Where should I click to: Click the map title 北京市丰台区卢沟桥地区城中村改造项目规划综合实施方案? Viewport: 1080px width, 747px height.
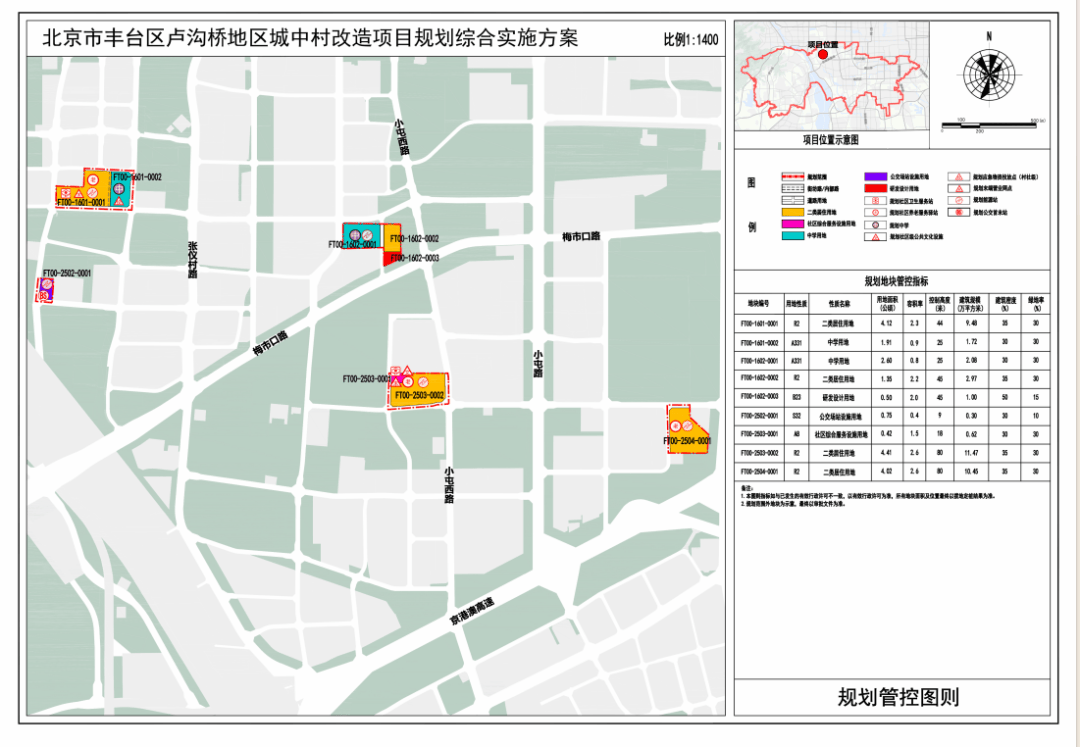click(310, 38)
